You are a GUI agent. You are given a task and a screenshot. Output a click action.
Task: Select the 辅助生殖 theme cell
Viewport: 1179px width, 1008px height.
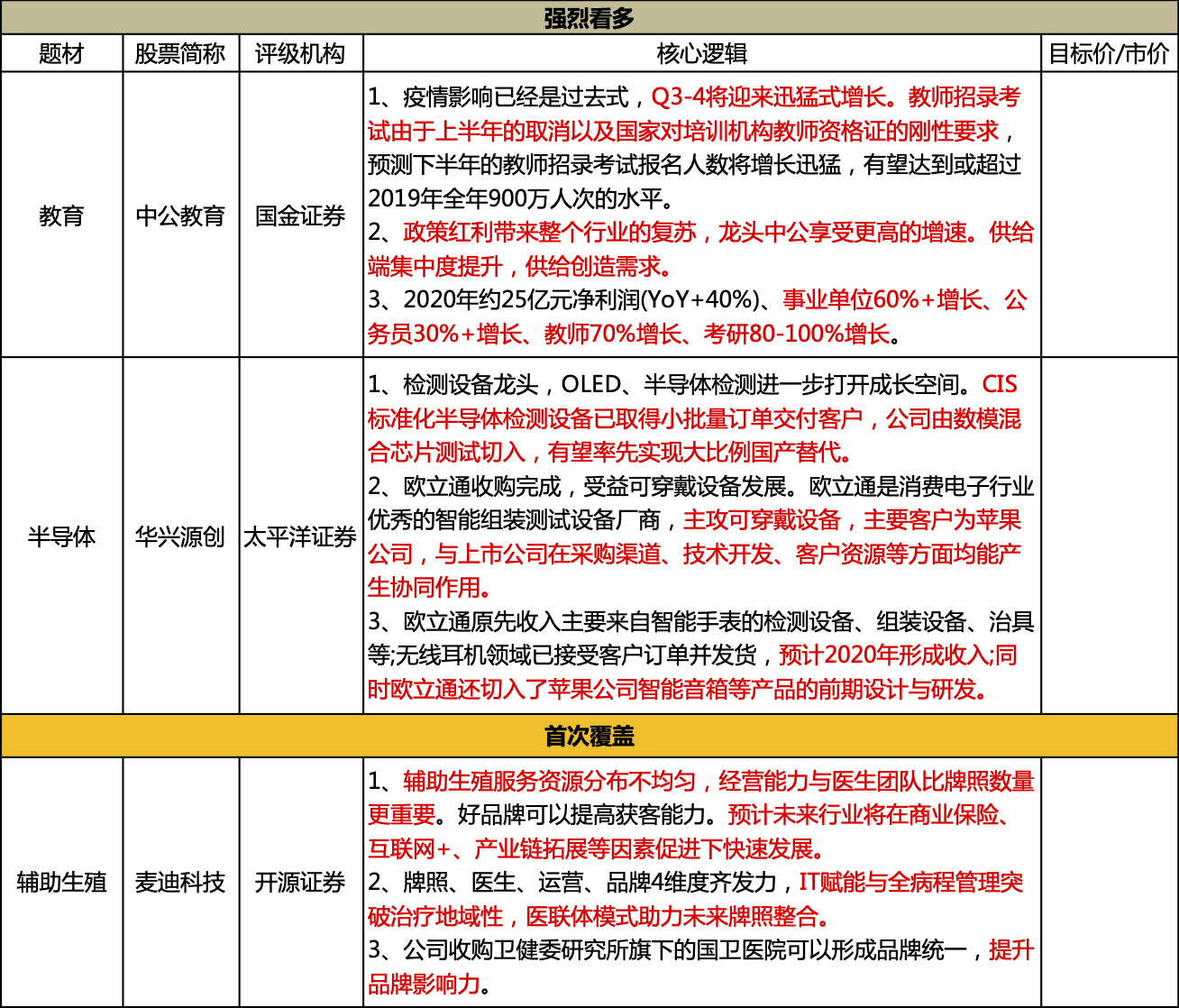(62, 882)
